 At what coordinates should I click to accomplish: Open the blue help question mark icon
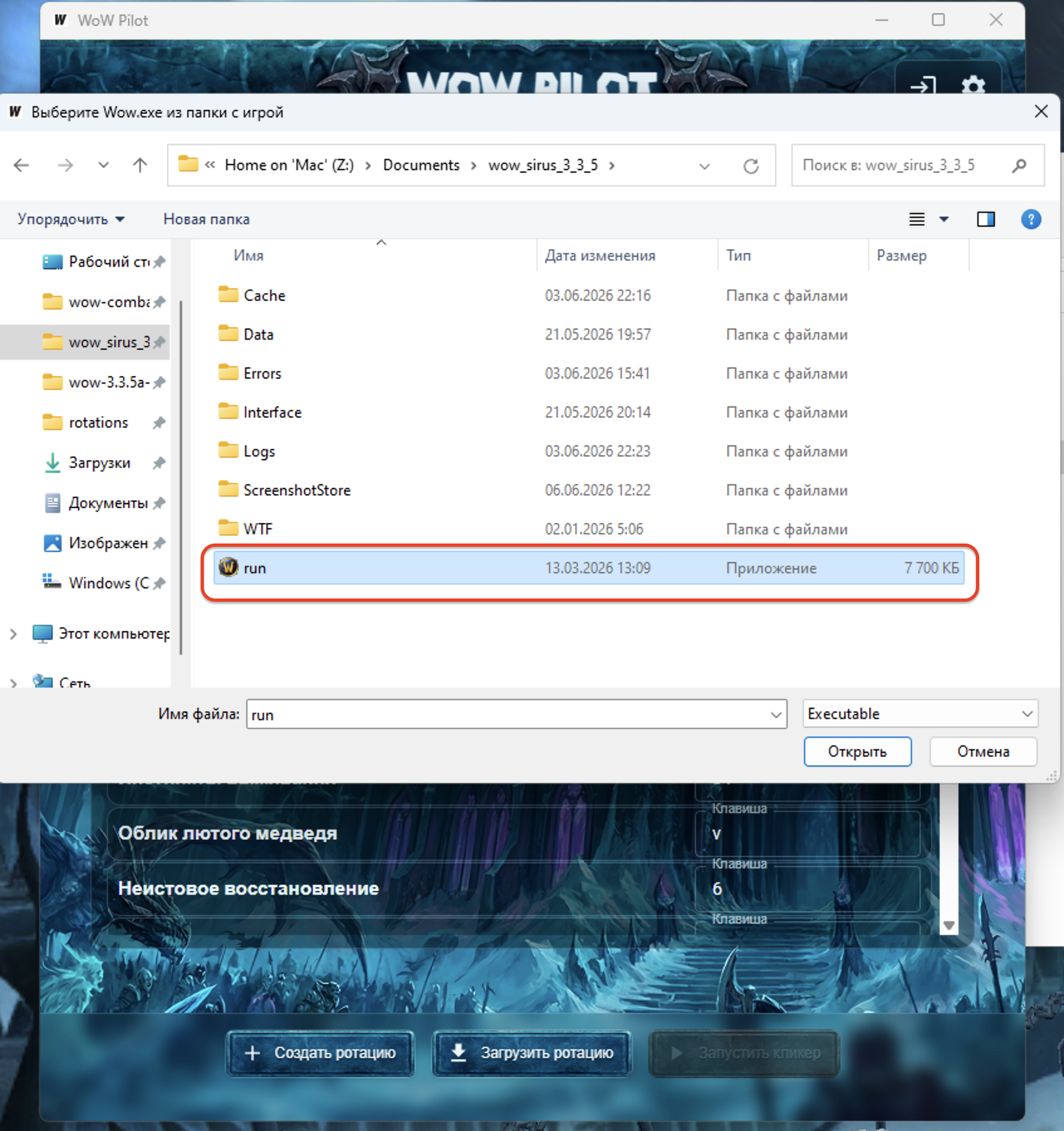click(1031, 219)
